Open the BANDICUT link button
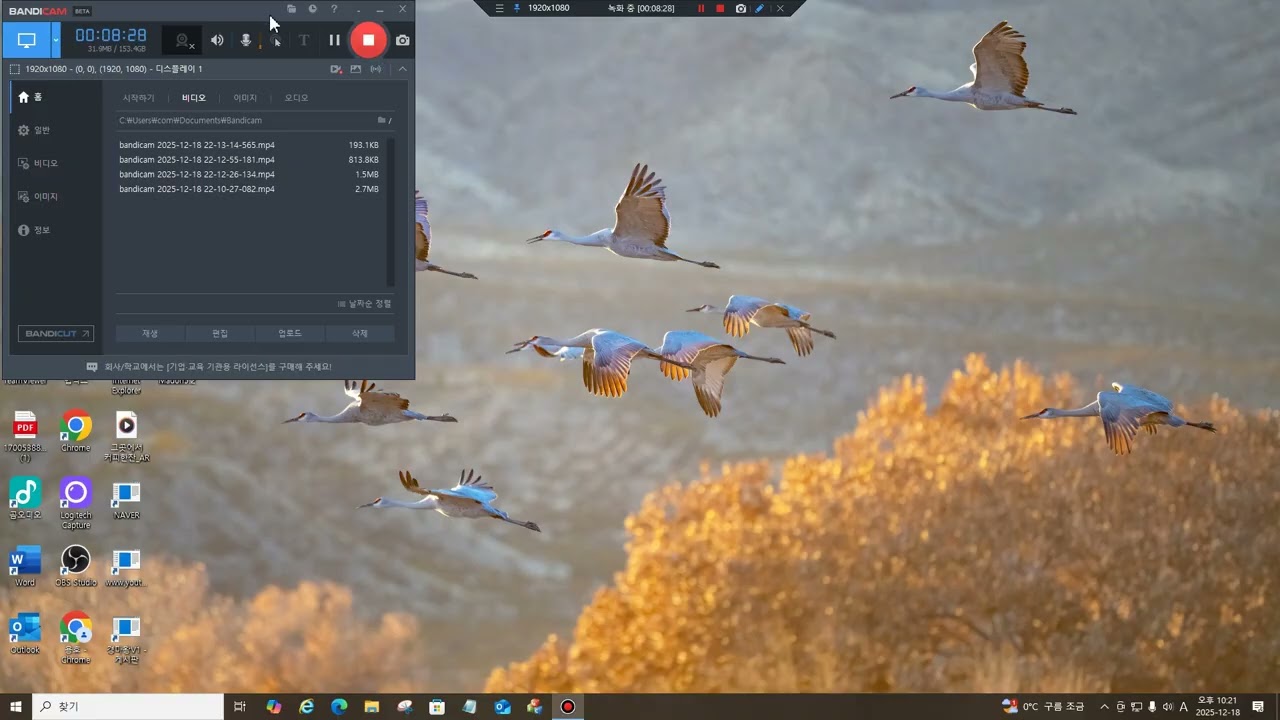The height and width of the screenshot is (720, 1280). (56, 334)
